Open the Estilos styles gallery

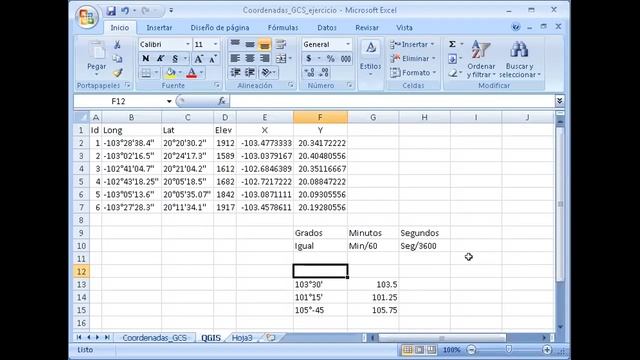click(x=370, y=58)
